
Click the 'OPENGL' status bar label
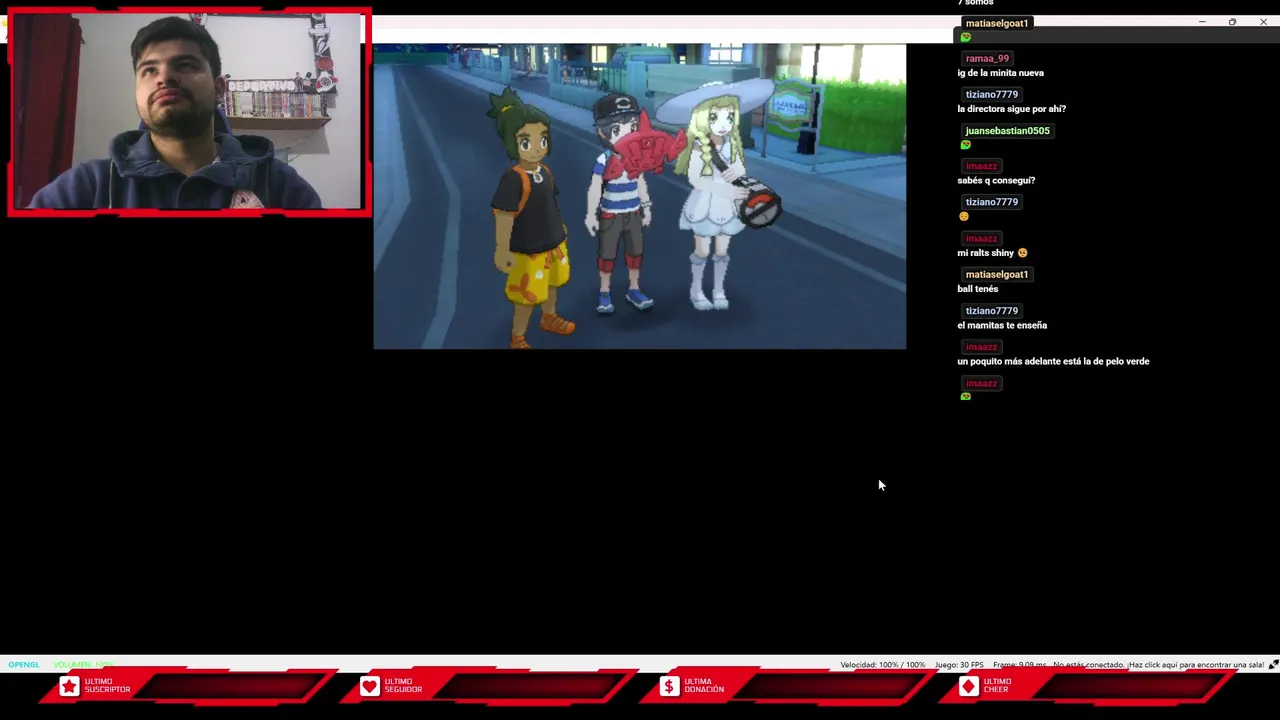(24, 665)
